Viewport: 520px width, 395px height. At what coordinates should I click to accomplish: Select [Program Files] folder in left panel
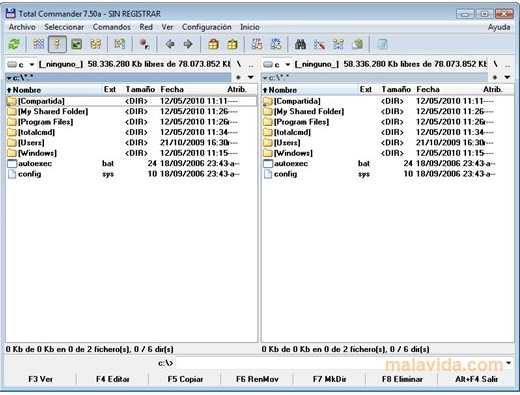coord(131,122)
